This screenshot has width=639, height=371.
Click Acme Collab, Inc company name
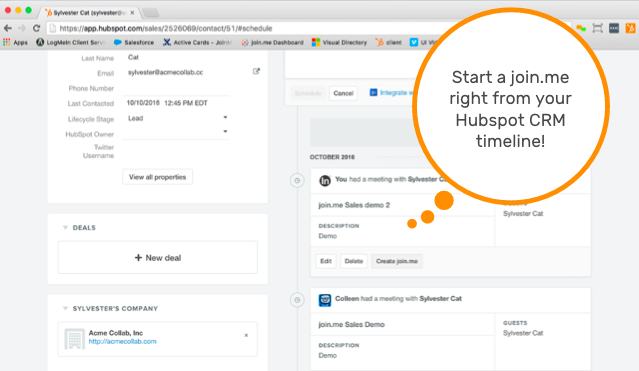116,333
